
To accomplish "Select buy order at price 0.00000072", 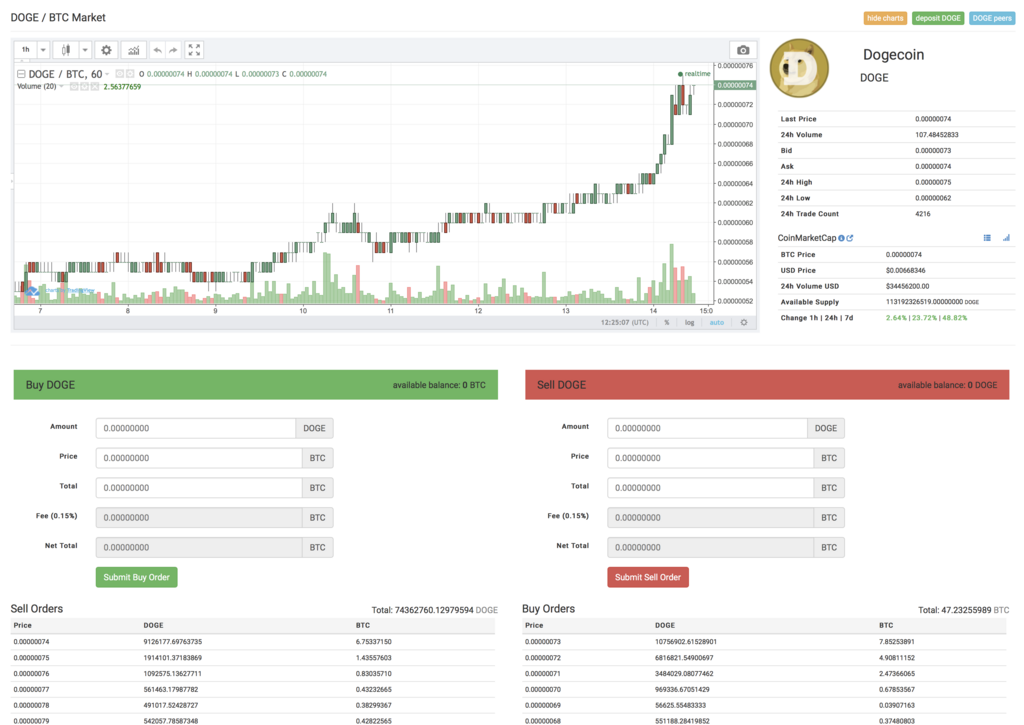I will tap(764, 658).
